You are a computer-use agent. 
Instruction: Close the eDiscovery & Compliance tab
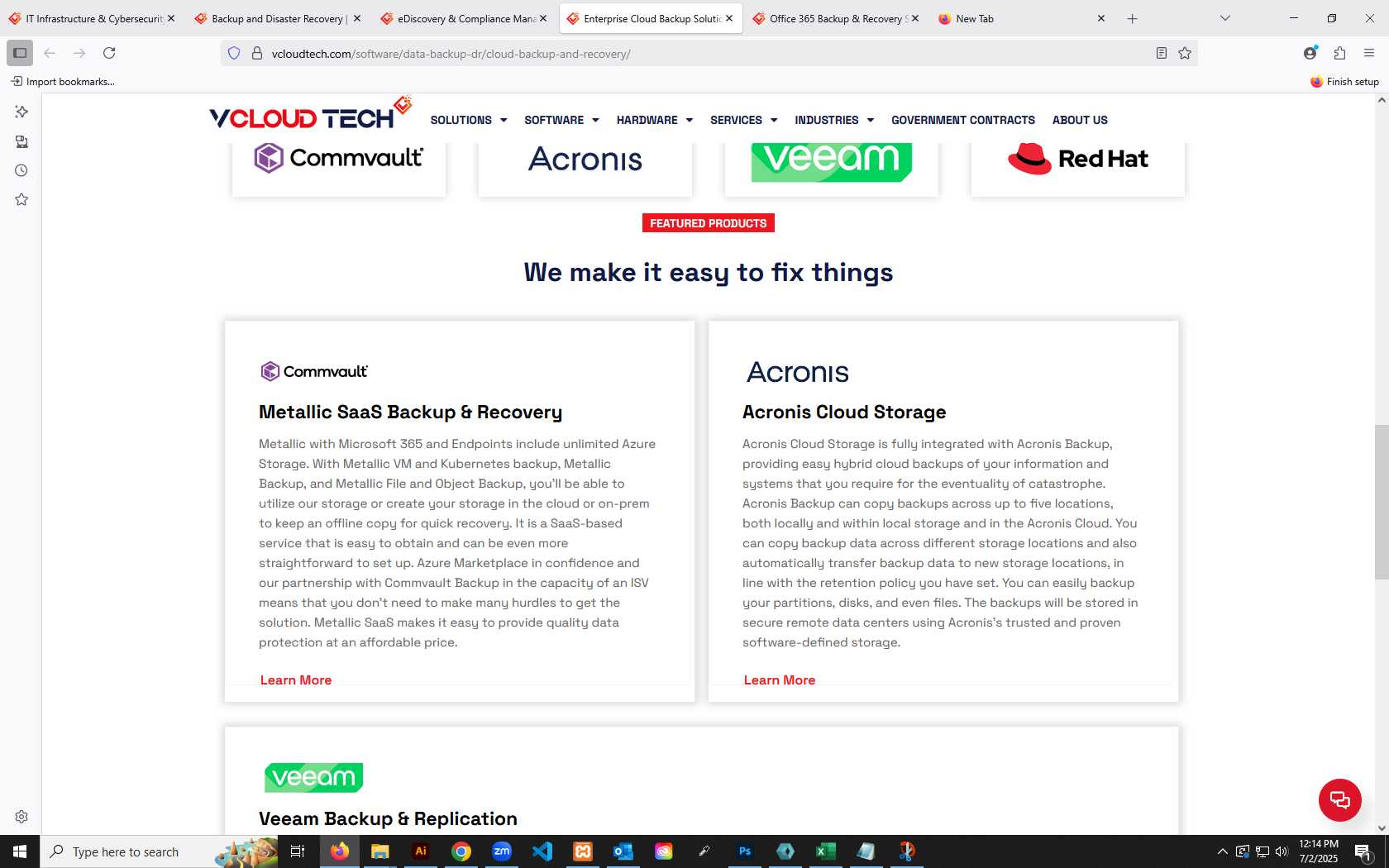(543, 18)
